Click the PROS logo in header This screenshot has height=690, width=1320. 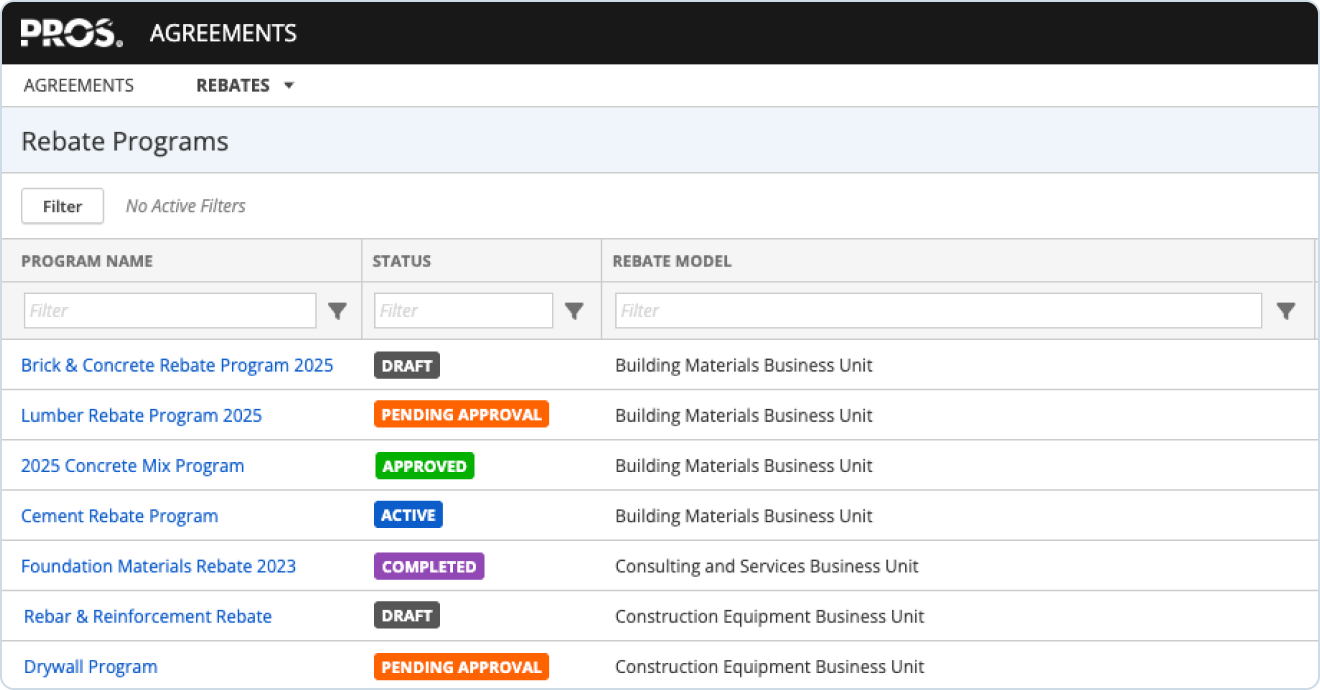72,33
